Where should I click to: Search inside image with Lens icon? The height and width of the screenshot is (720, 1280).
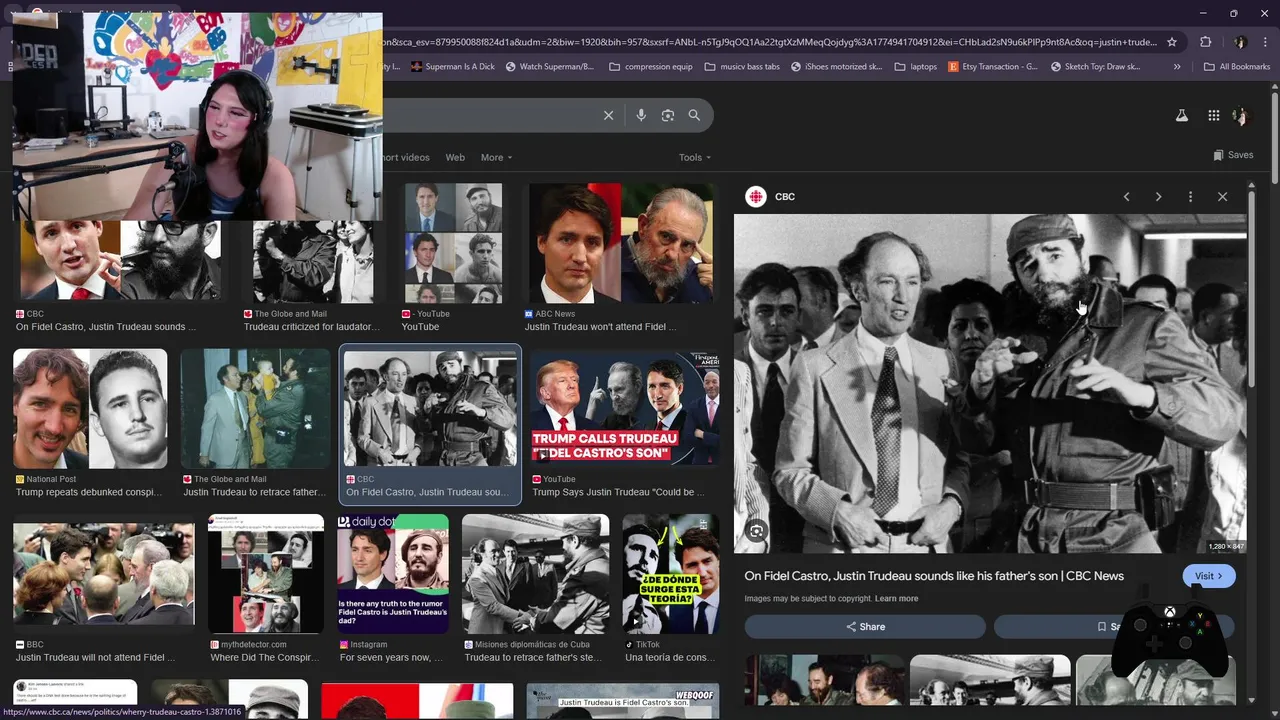(757, 532)
